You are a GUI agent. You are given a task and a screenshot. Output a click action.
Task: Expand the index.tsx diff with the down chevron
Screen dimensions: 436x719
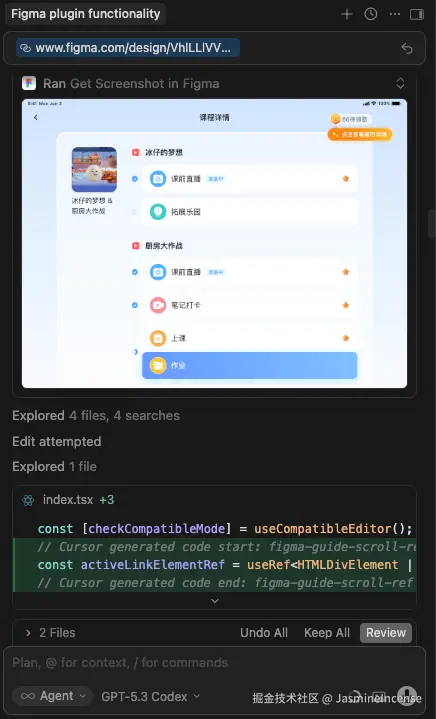point(215,601)
